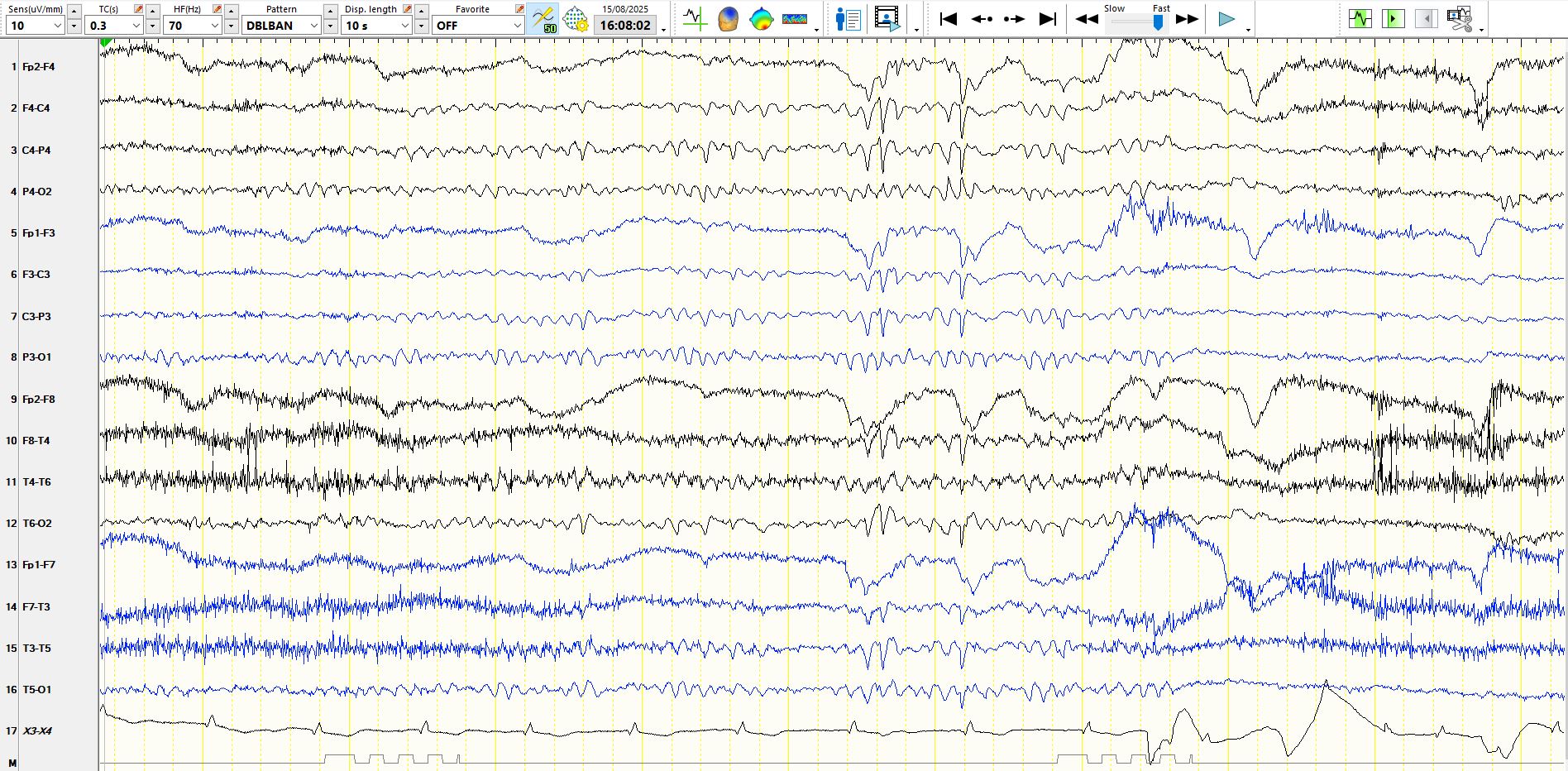Viewport: 1568px width, 771px height.
Task: Select the F4-C4 channel label
Action: tap(36, 108)
